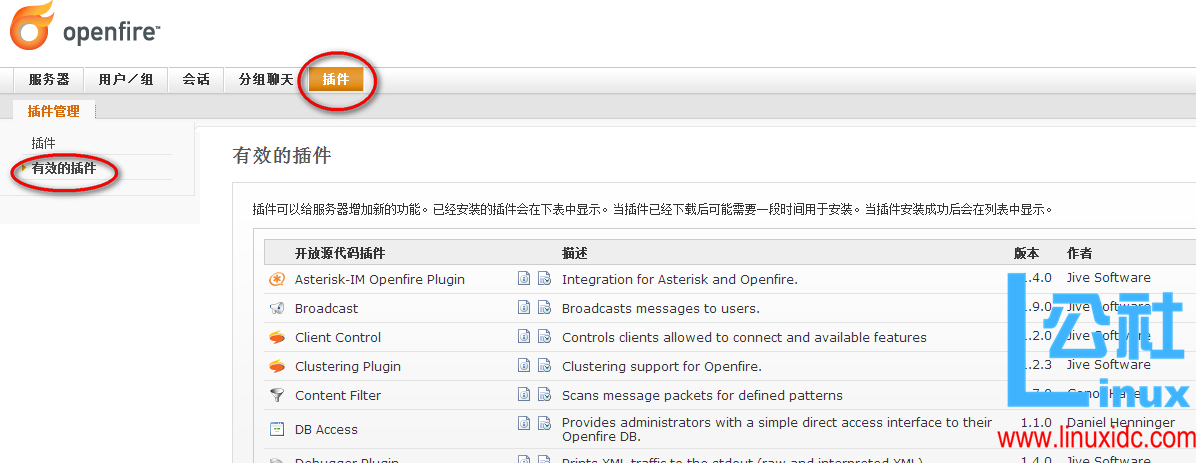Open the readme icon for Content Filter

[524, 394]
